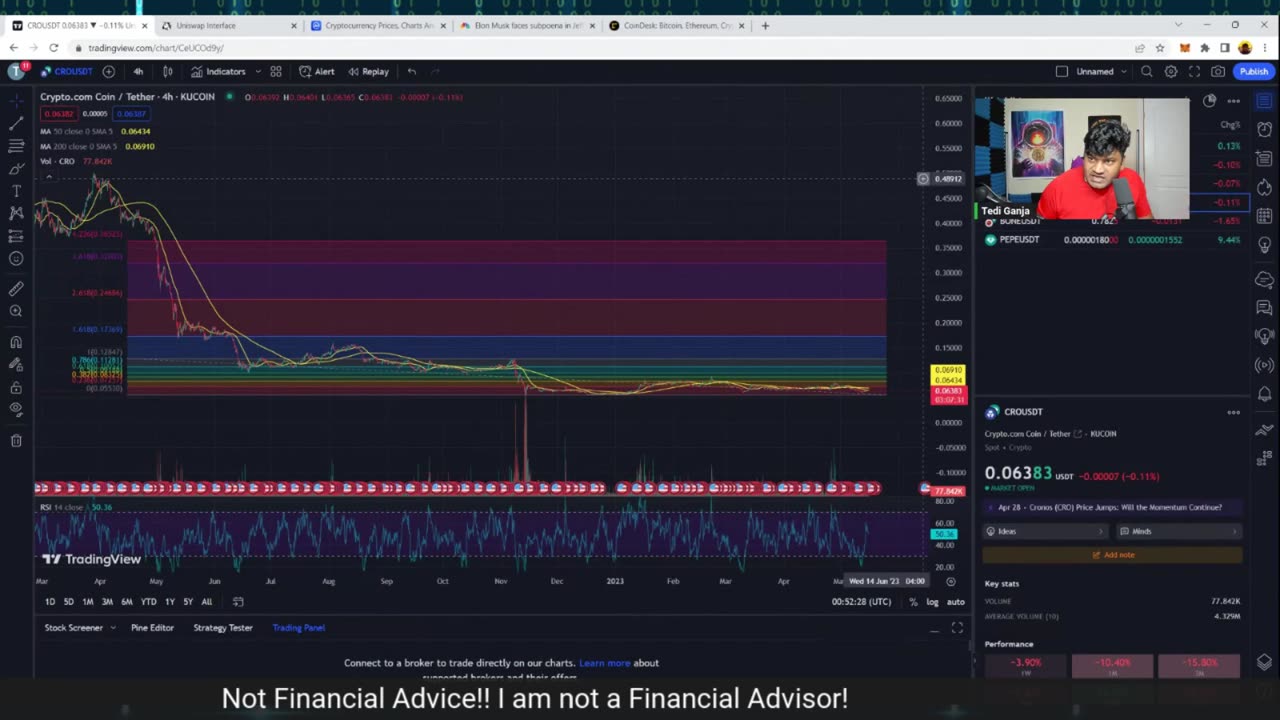Open the patterns tool group
This screenshot has height=720, width=1280.
pyautogui.click(x=16, y=213)
